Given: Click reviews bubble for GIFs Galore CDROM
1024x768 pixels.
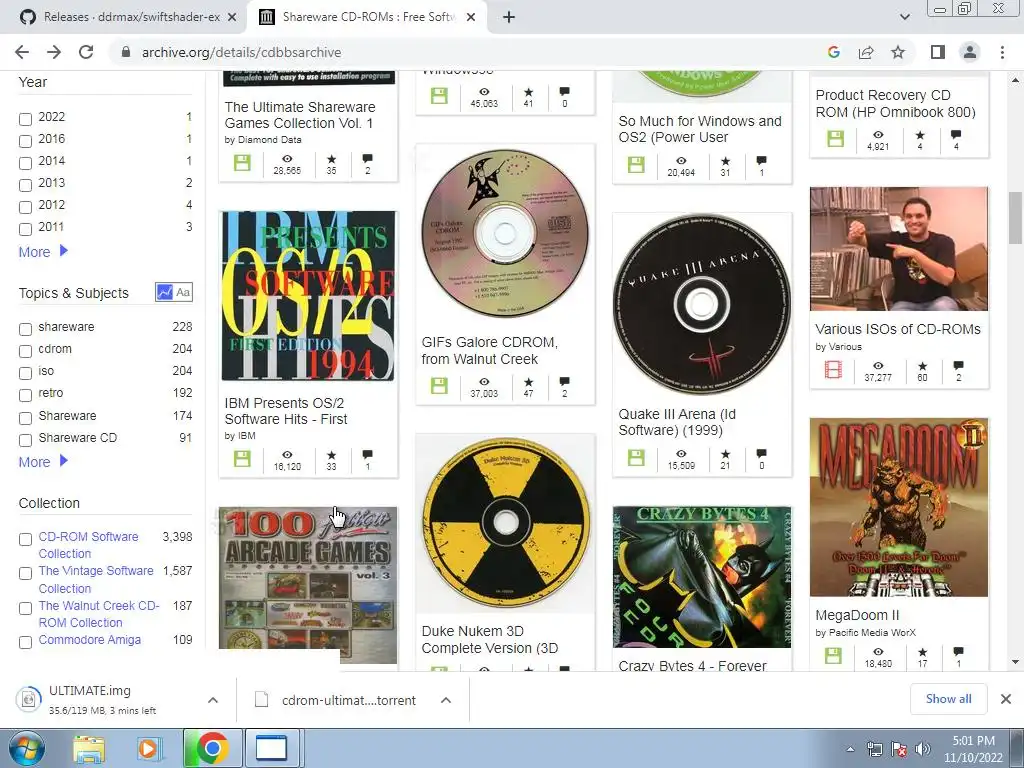Looking at the screenshot, I should (x=565, y=381).
